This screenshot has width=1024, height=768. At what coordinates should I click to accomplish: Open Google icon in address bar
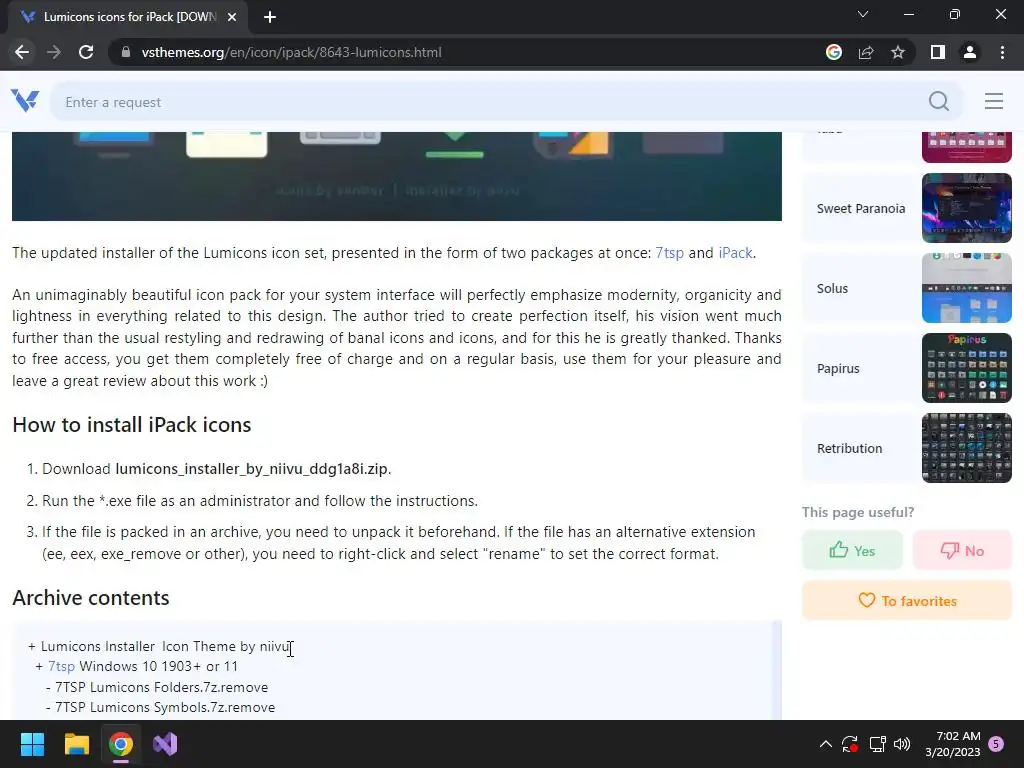pos(834,52)
